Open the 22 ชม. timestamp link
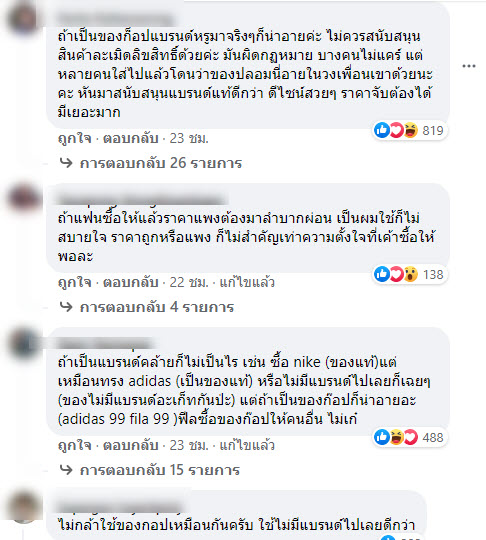Screen dimensions: 486x540 coord(189,282)
